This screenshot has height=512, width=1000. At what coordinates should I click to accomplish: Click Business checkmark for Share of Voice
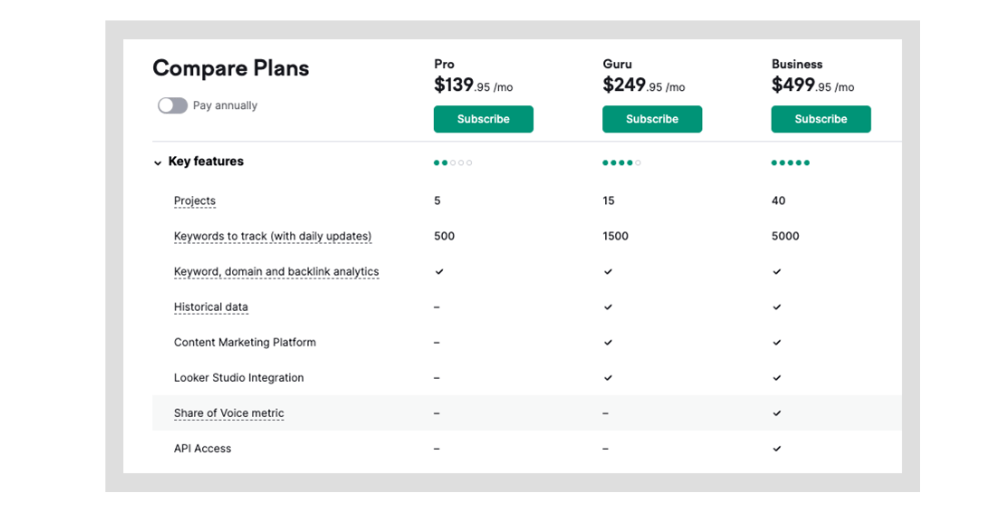coord(777,413)
